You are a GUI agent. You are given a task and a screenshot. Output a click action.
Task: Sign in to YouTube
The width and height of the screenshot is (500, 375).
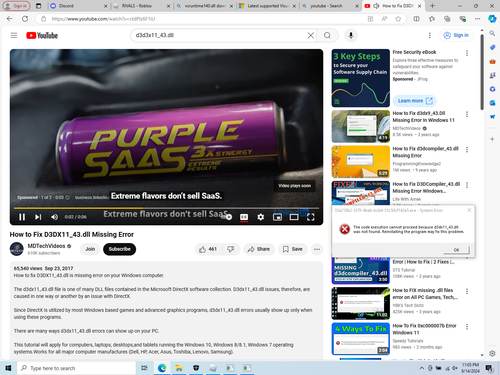[x=457, y=35]
